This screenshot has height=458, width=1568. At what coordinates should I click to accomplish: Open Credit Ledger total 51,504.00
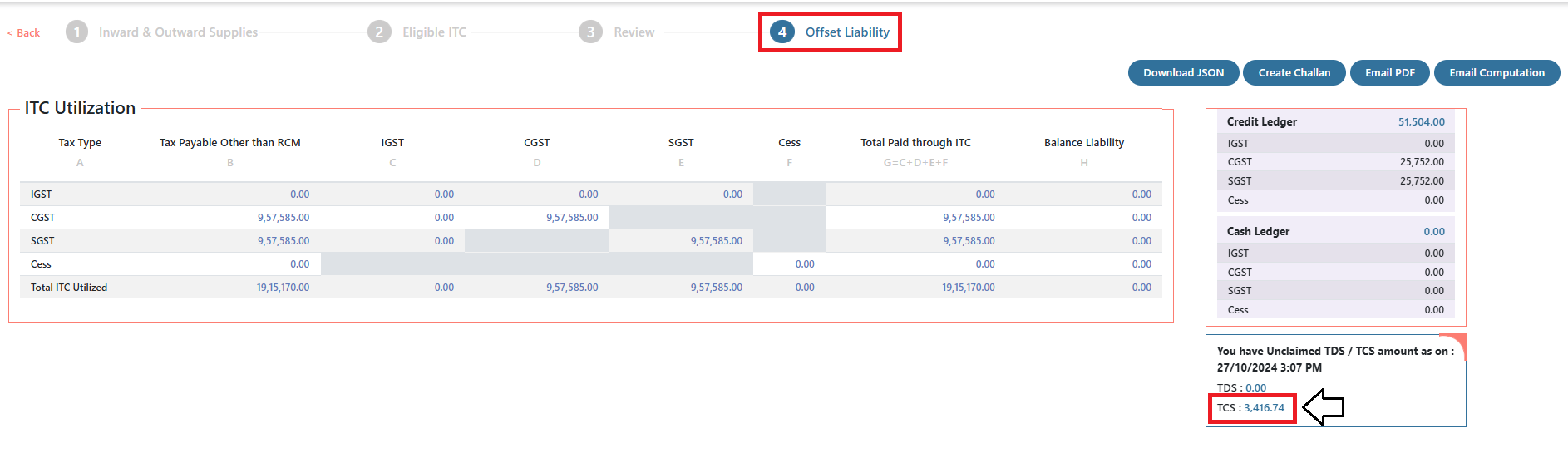(x=1421, y=122)
